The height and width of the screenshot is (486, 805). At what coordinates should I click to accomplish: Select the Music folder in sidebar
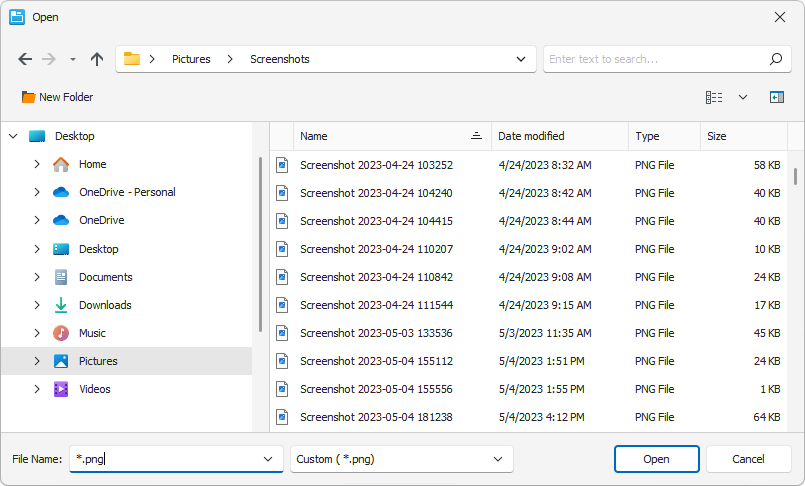[92, 333]
